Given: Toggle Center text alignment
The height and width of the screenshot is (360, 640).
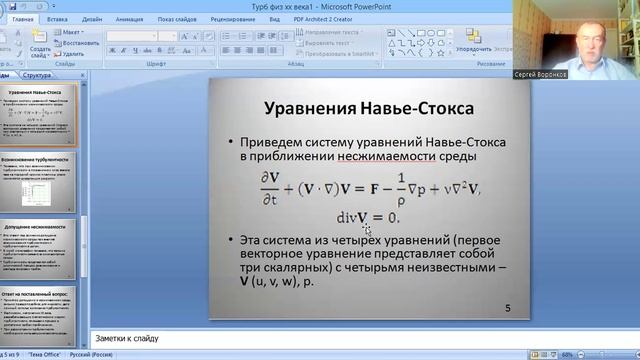Looking at the screenshot, I should [238, 51].
